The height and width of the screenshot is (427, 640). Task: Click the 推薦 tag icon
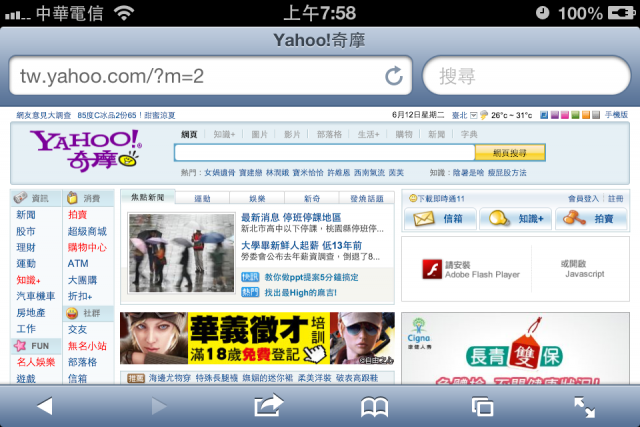[136, 378]
